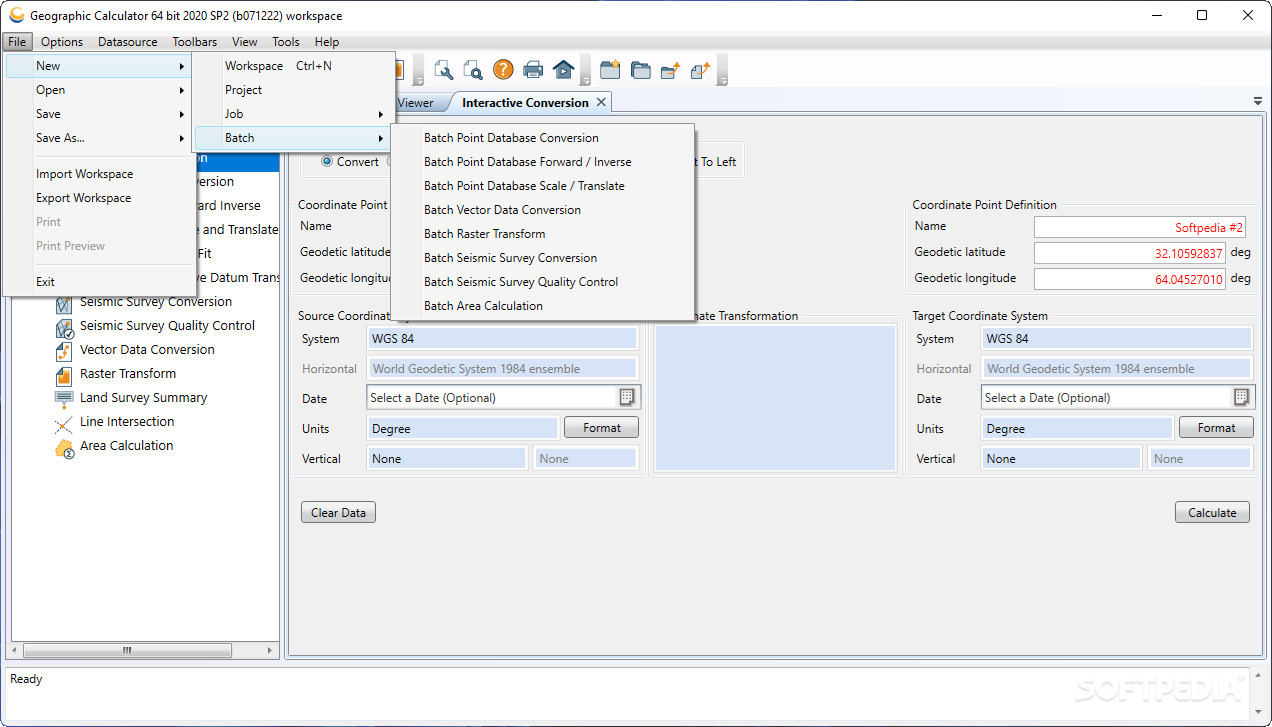Click Geodetic longitude field 64.04527010

(x=1130, y=279)
